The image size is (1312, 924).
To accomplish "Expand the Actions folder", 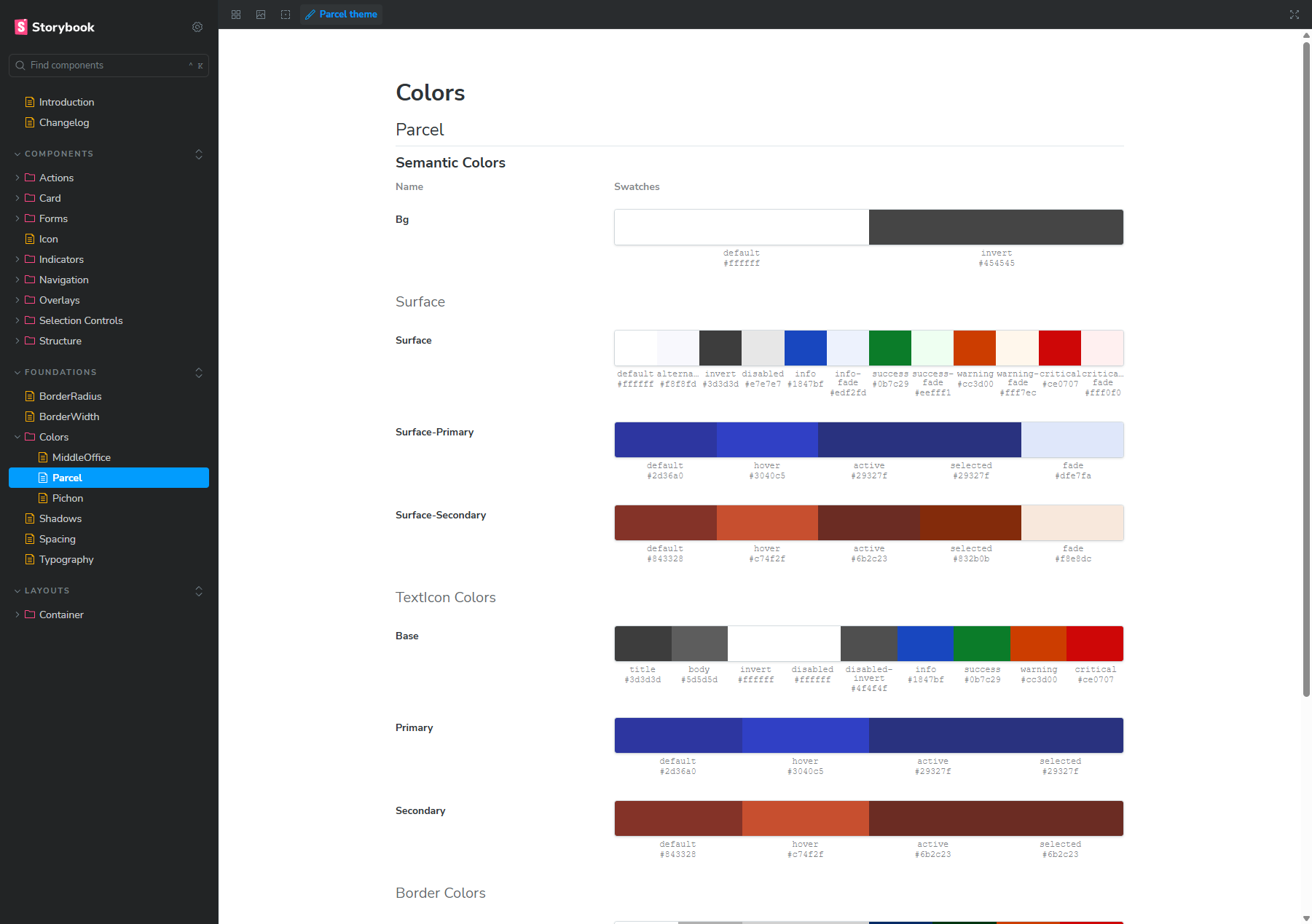I will pos(56,178).
